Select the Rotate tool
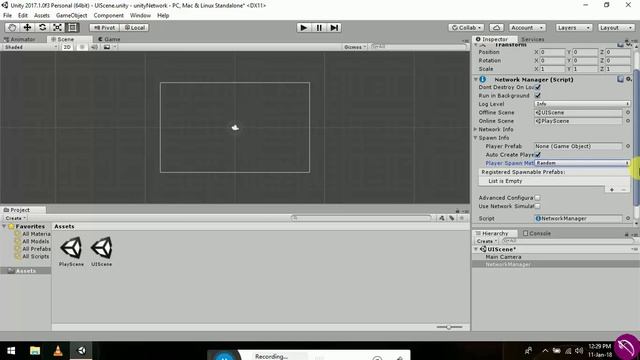The height and width of the screenshot is (360, 640). tap(42, 27)
